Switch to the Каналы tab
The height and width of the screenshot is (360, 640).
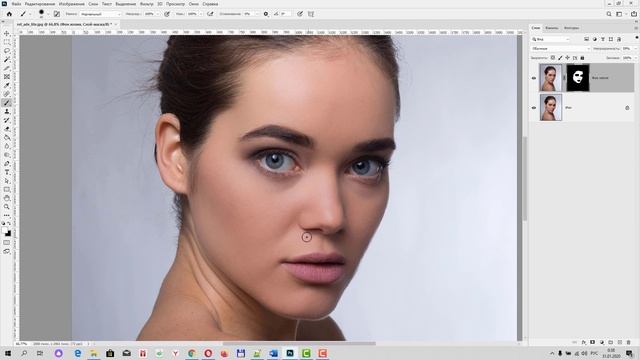551,28
